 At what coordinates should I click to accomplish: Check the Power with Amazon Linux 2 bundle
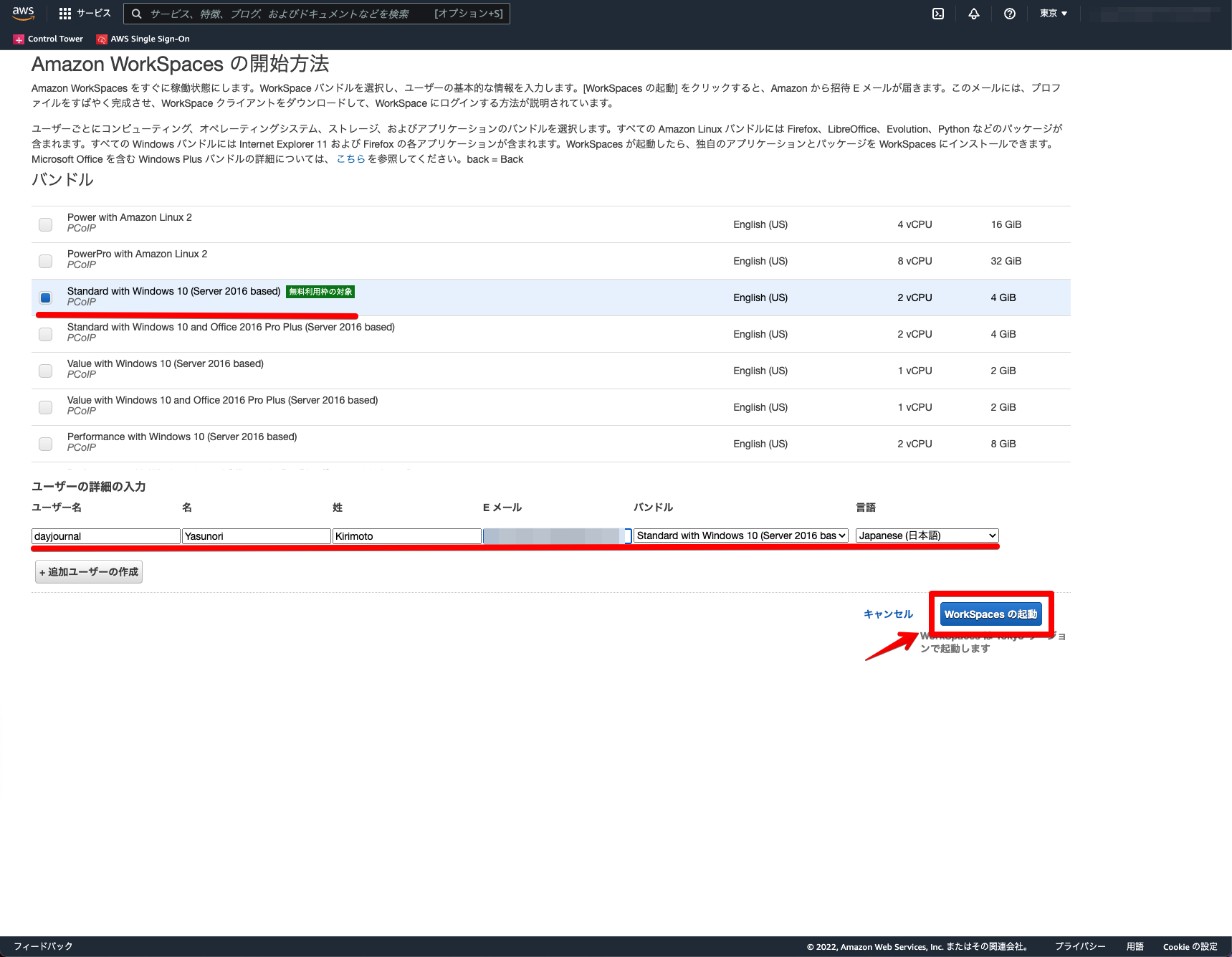tap(46, 224)
